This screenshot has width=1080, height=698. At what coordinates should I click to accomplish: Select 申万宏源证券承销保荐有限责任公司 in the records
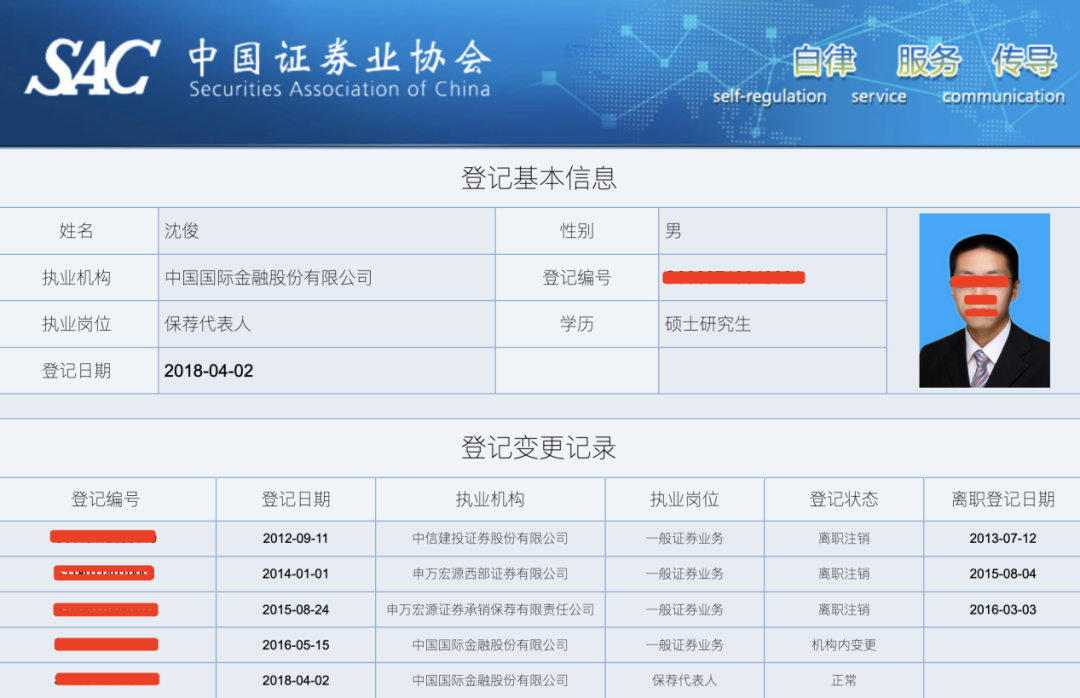point(490,609)
